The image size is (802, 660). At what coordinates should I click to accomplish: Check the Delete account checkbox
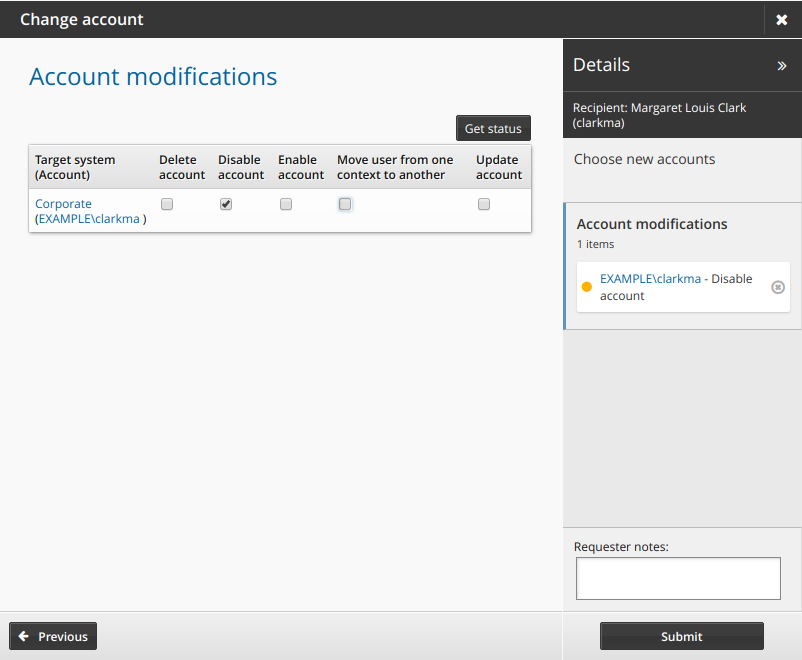[x=166, y=204]
